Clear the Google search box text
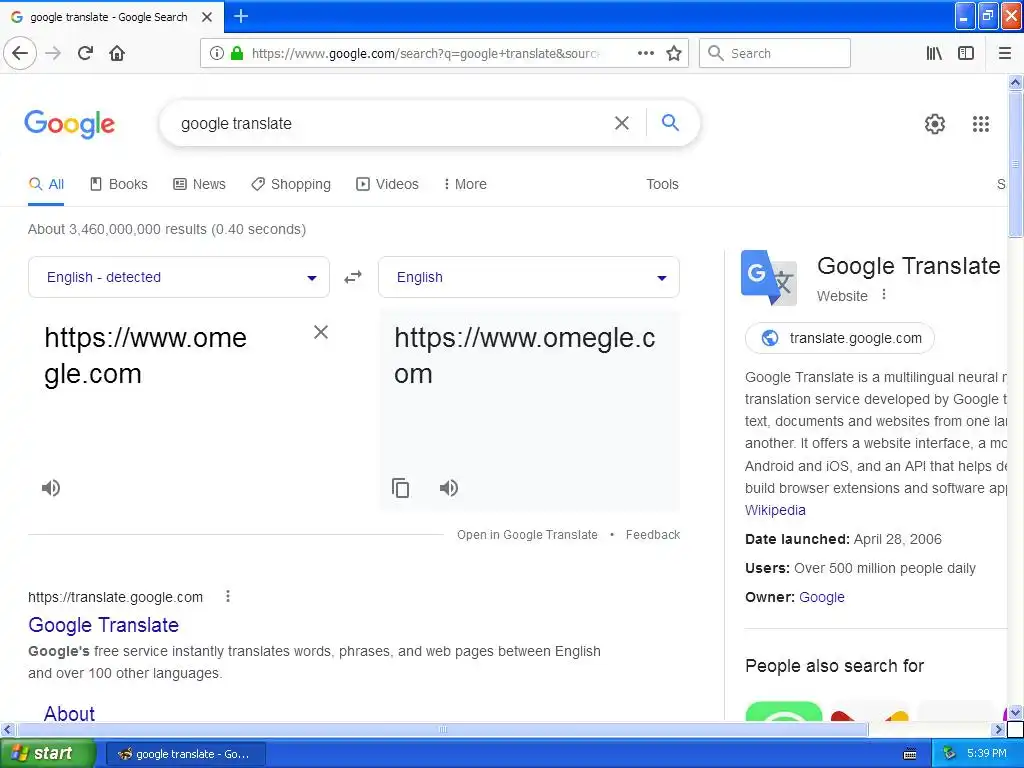 click(x=622, y=123)
